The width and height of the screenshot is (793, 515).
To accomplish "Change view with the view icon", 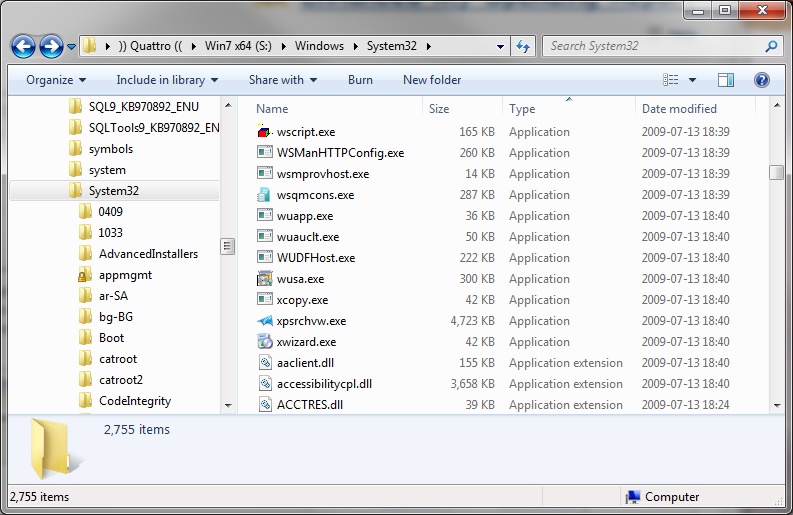I will 671,80.
